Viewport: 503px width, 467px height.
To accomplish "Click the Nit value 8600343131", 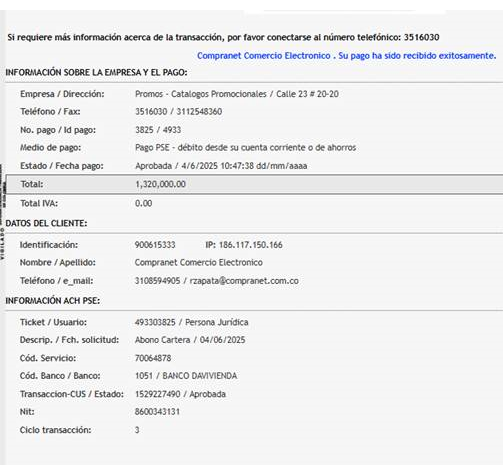I will point(157,412).
